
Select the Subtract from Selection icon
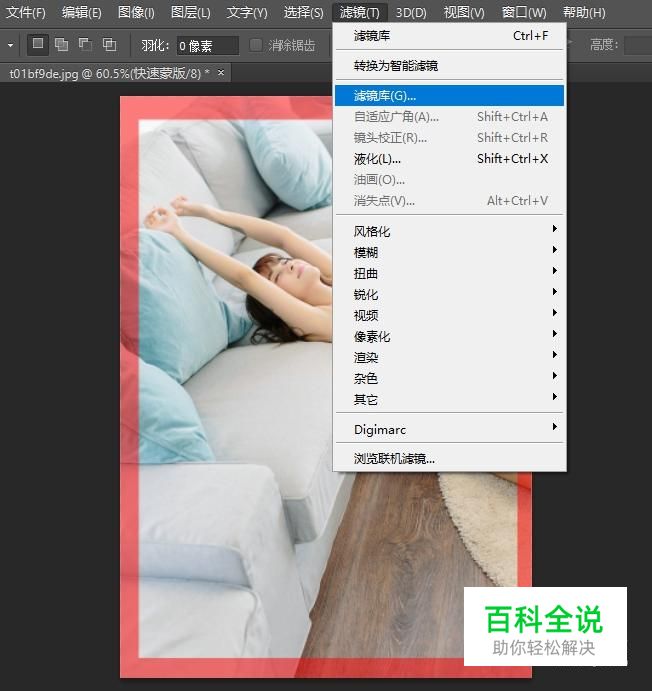coord(85,45)
